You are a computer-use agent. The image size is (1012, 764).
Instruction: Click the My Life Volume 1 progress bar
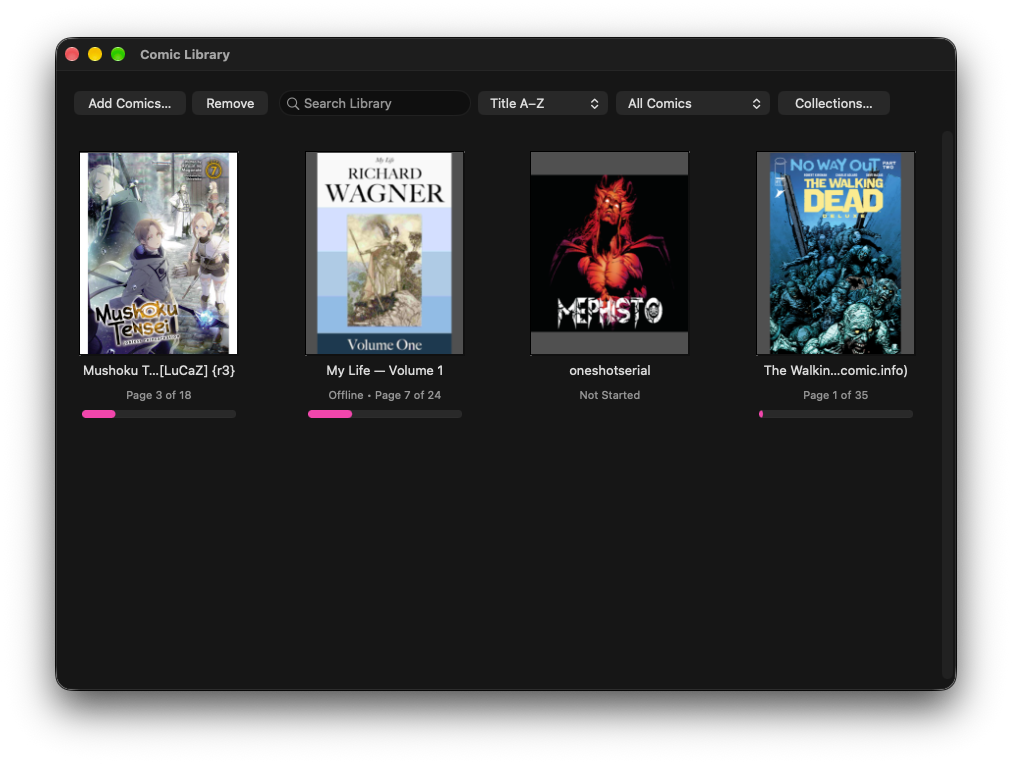click(385, 414)
